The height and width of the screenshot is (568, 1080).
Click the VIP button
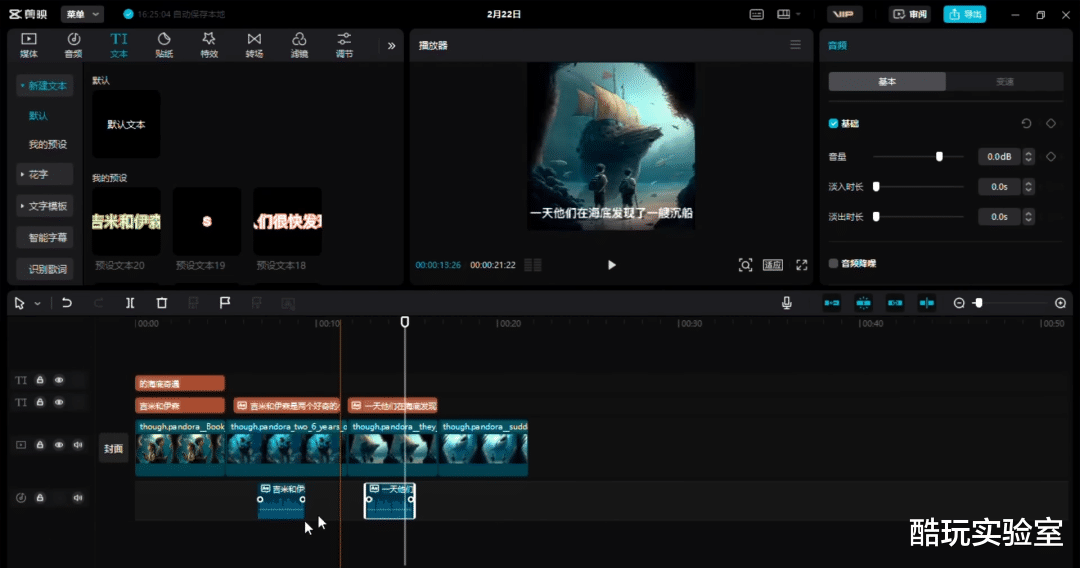tap(844, 14)
